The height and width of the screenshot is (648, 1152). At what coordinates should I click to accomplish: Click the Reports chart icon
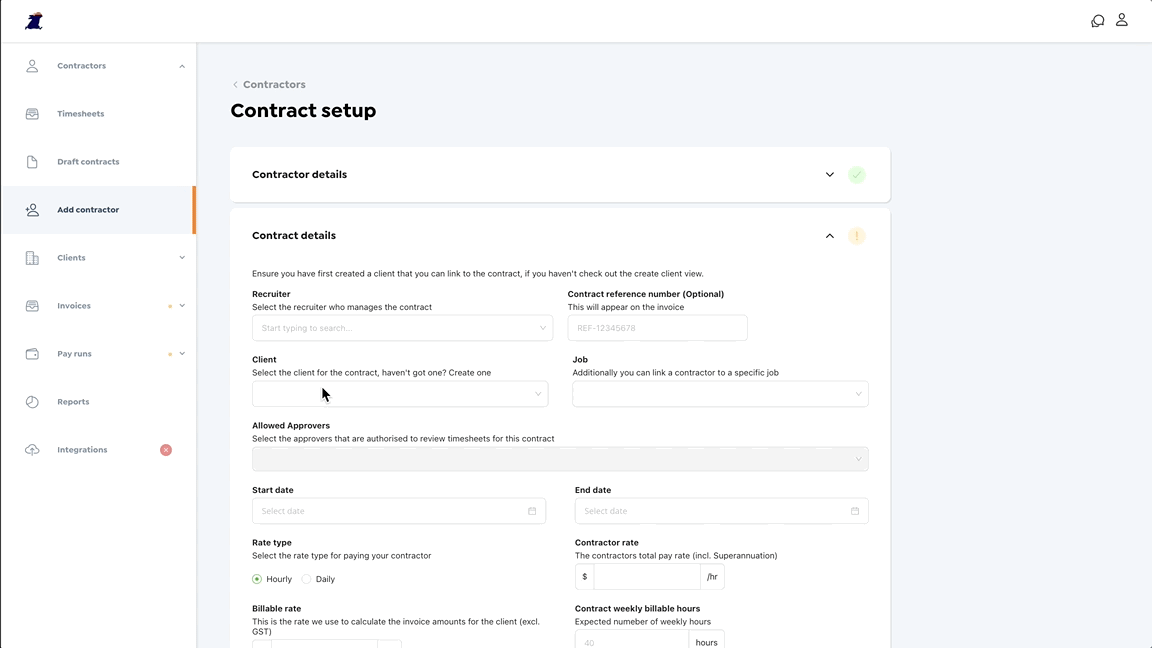tap(32, 402)
